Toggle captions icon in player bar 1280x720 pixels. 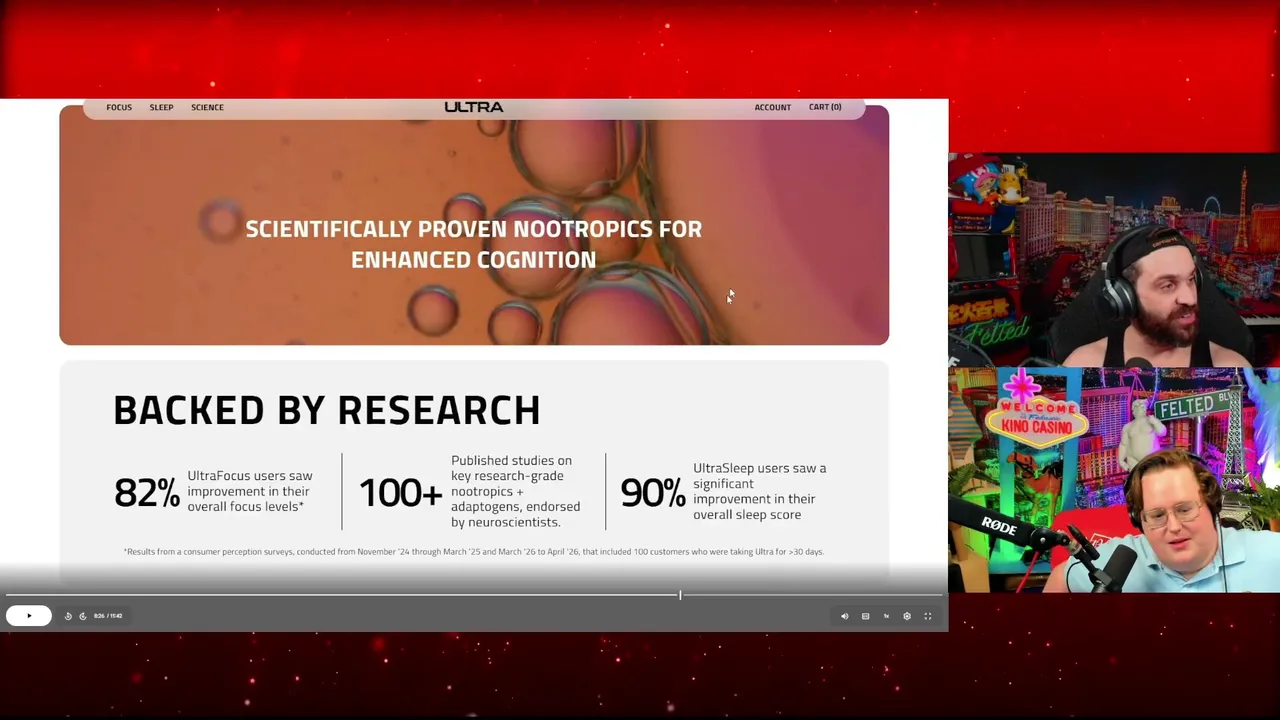(x=865, y=616)
